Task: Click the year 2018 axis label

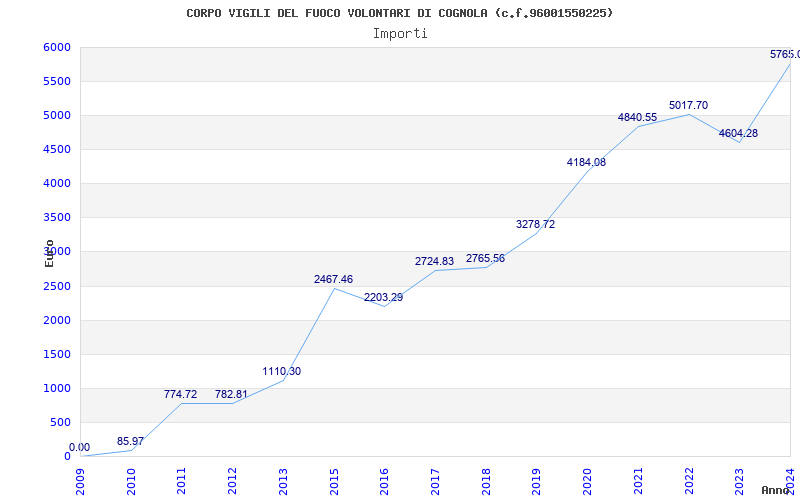Action: click(x=486, y=482)
